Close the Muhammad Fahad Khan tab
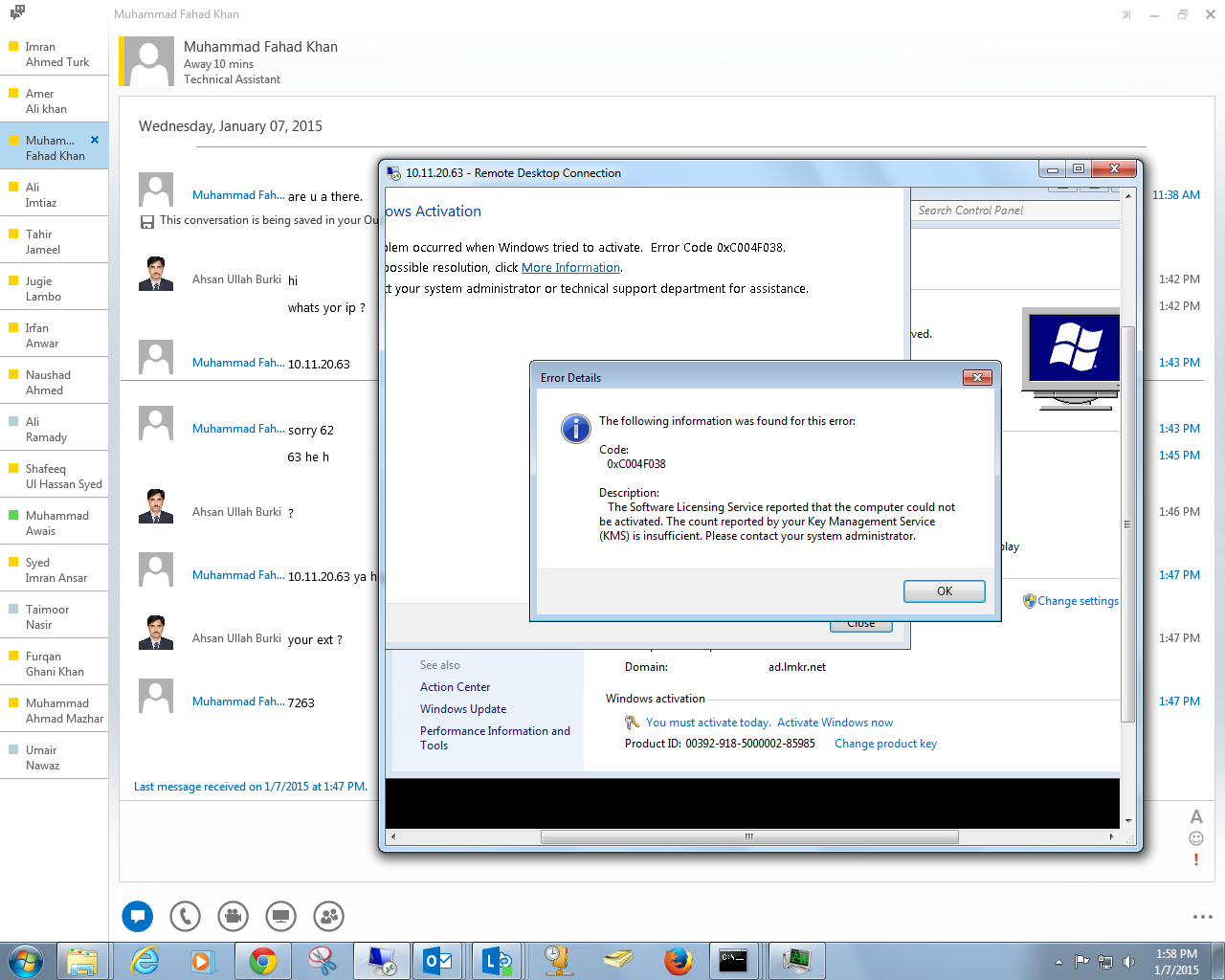 click(x=95, y=140)
